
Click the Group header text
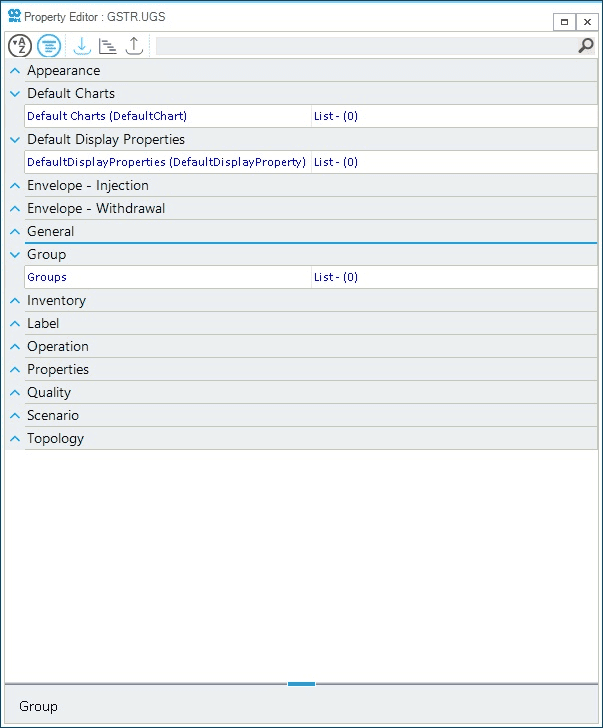pyautogui.click(x=46, y=255)
